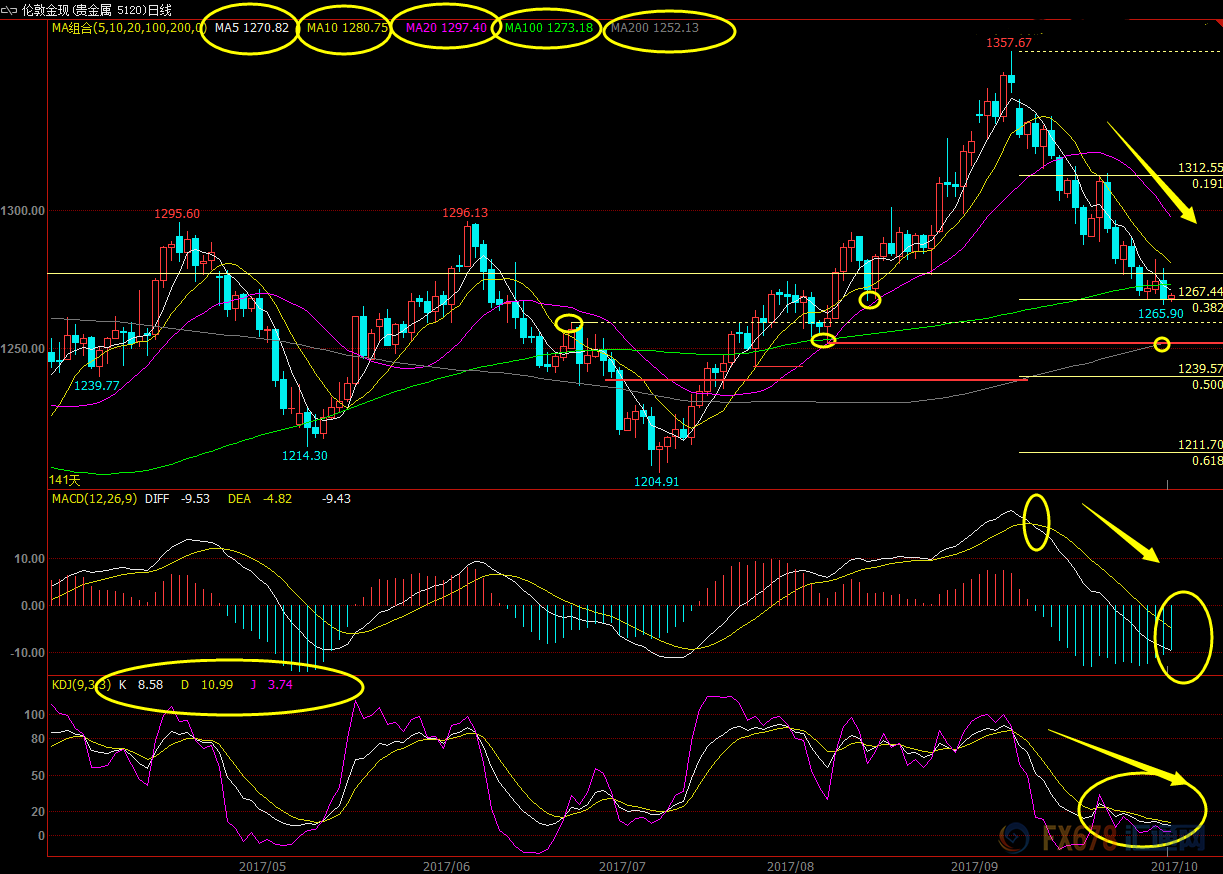Image resolution: width=1223 pixels, height=874 pixels.
Task: Click the 1357.67 peak price label
Action: (1008, 44)
